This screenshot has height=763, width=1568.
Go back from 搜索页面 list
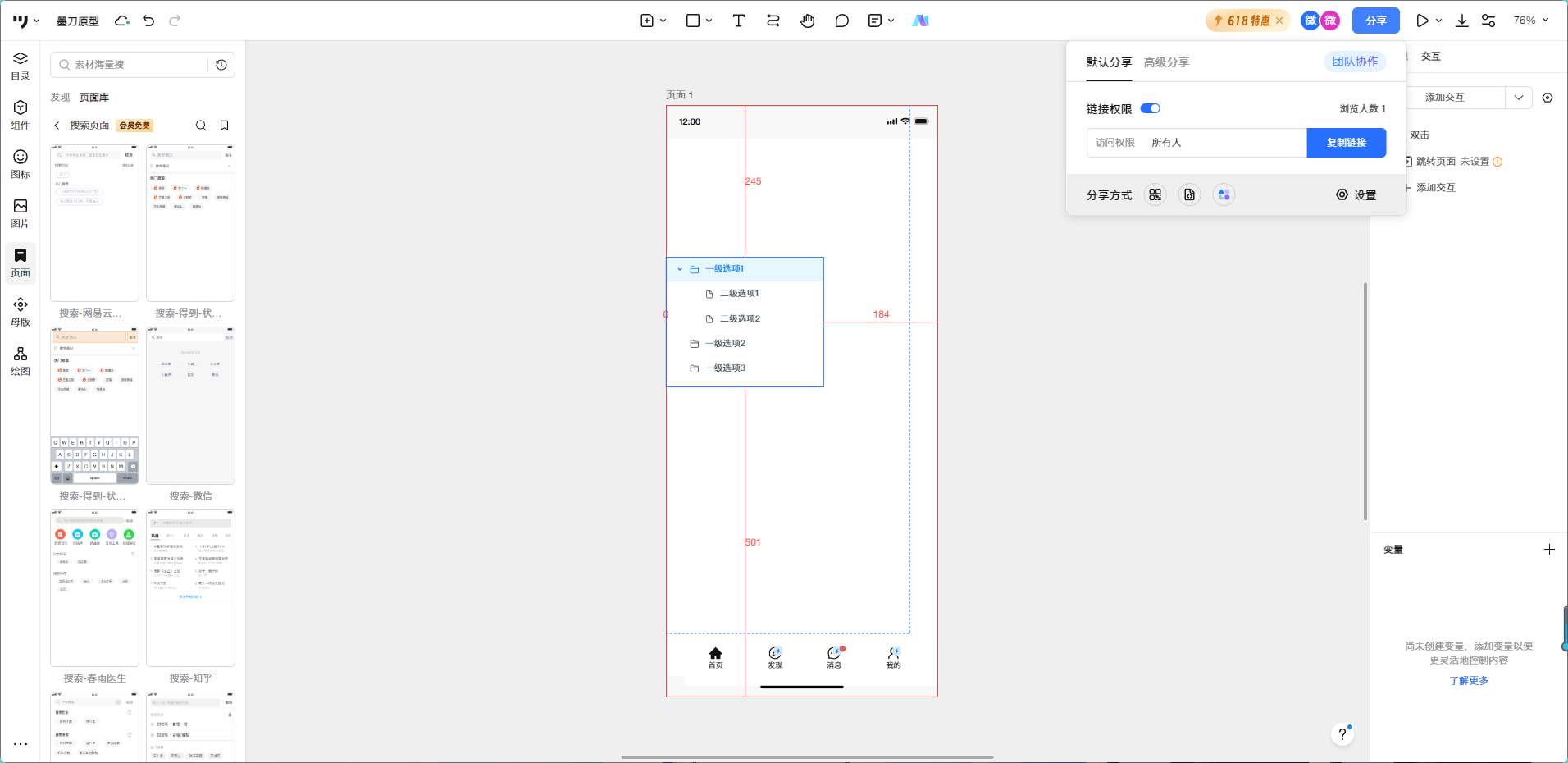coord(57,126)
